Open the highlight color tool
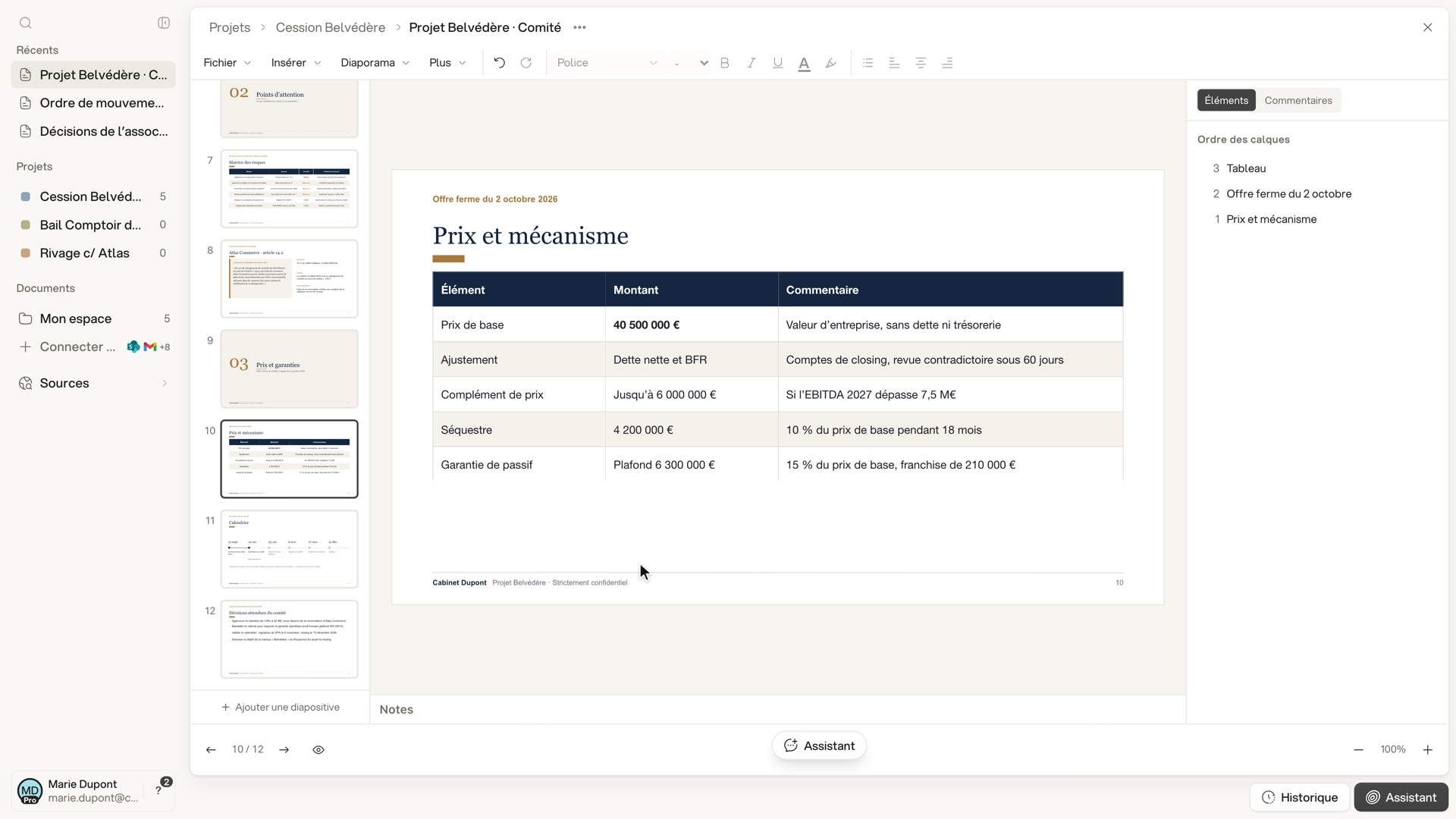This screenshot has width=1456, height=819. click(x=830, y=63)
